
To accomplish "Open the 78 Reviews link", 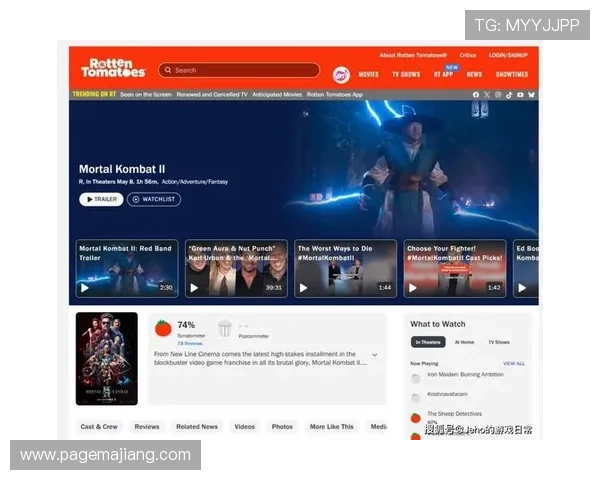I will click(x=189, y=343).
